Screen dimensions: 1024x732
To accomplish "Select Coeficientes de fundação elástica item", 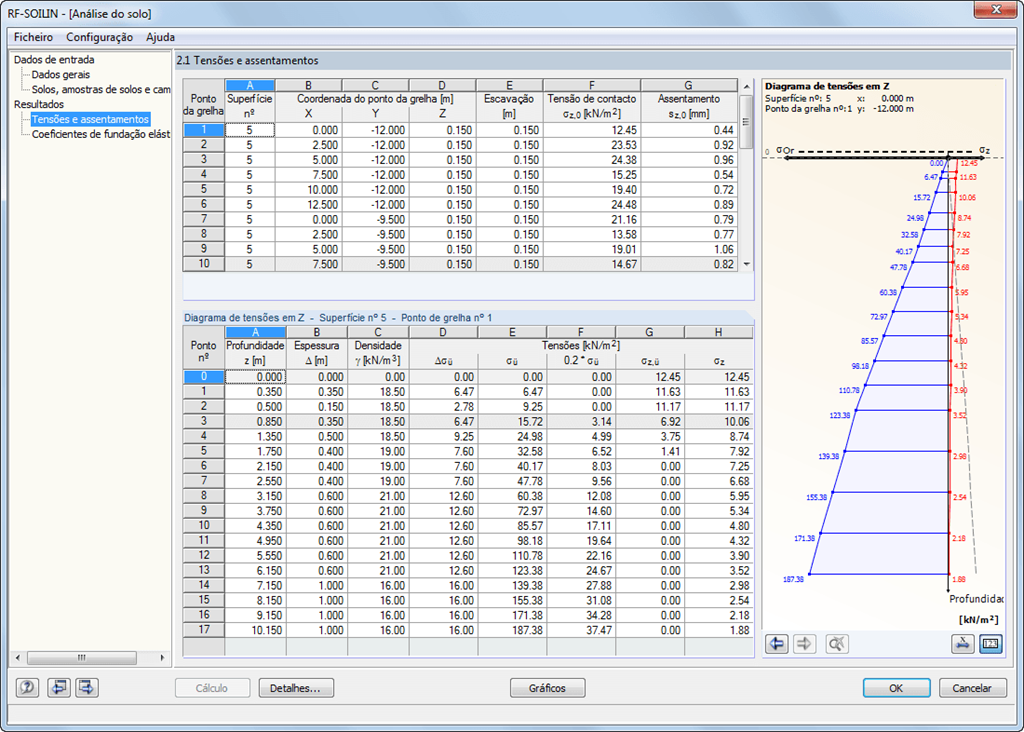I will pyautogui.click(x=101, y=134).
